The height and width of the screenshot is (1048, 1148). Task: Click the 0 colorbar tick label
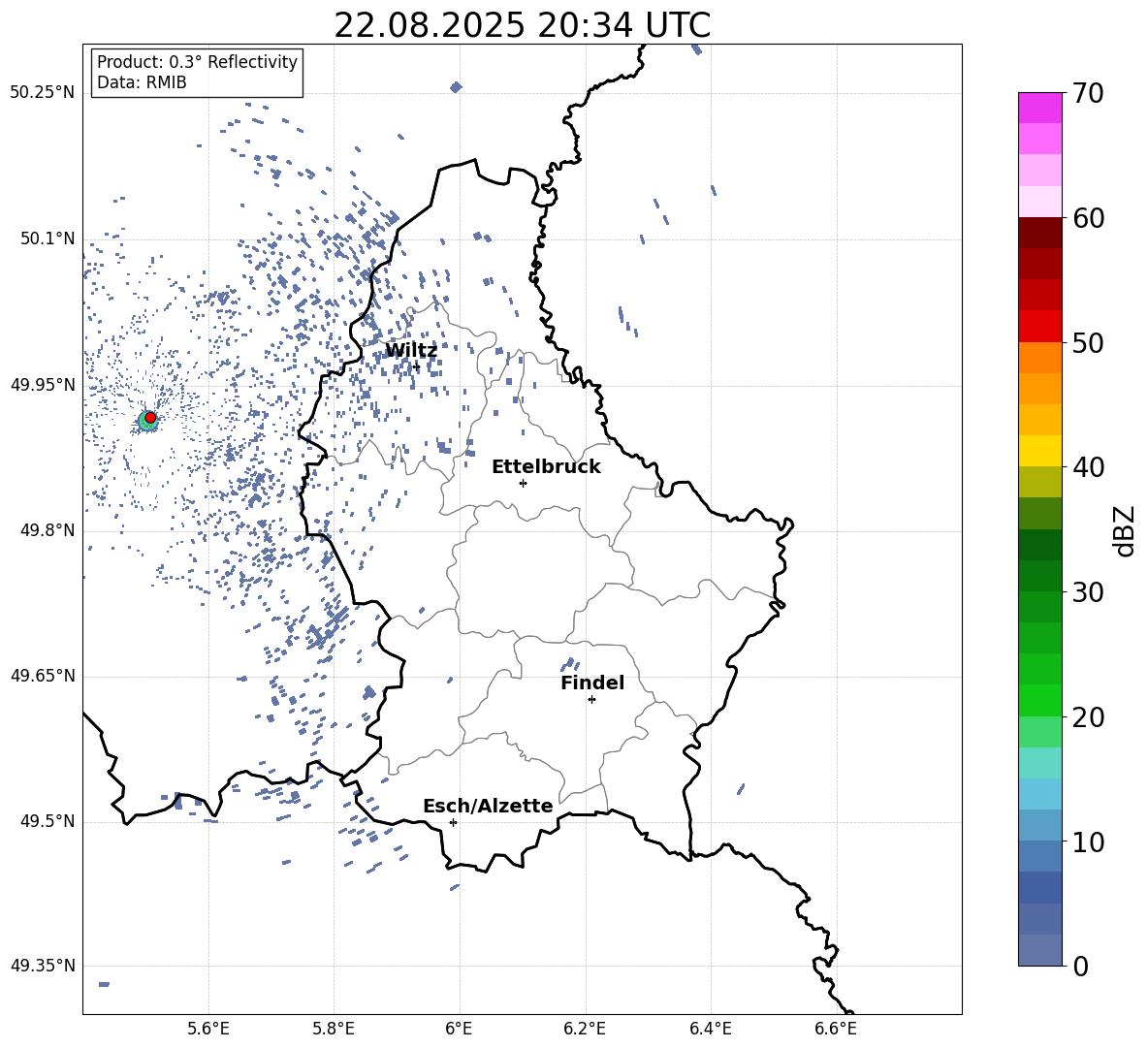(1080, 966)
